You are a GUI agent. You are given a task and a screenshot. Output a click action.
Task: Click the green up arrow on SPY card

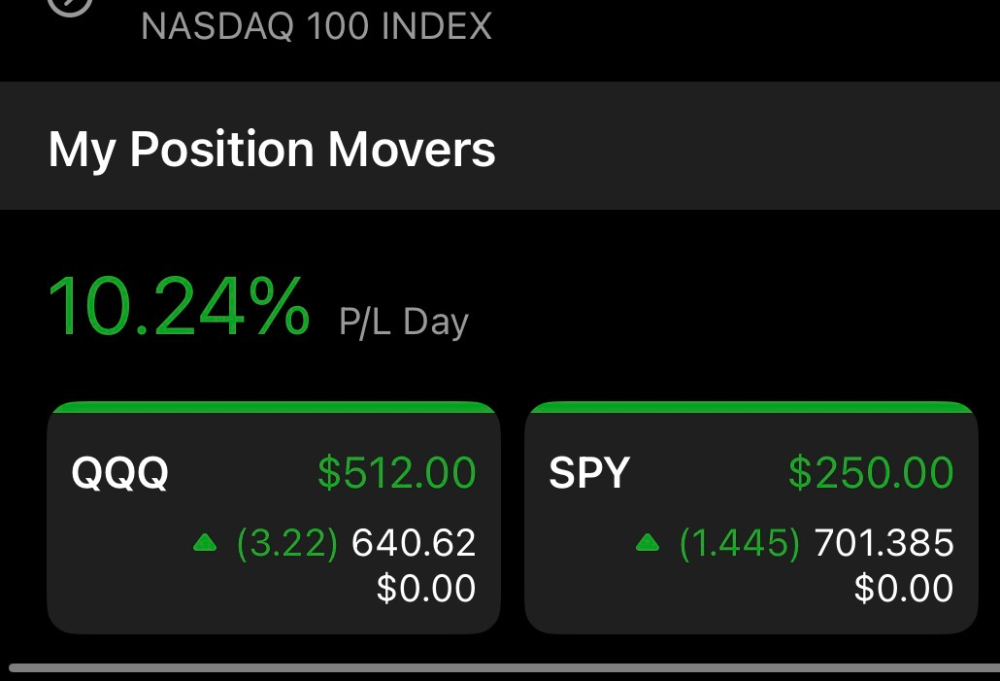pos(647,543)
